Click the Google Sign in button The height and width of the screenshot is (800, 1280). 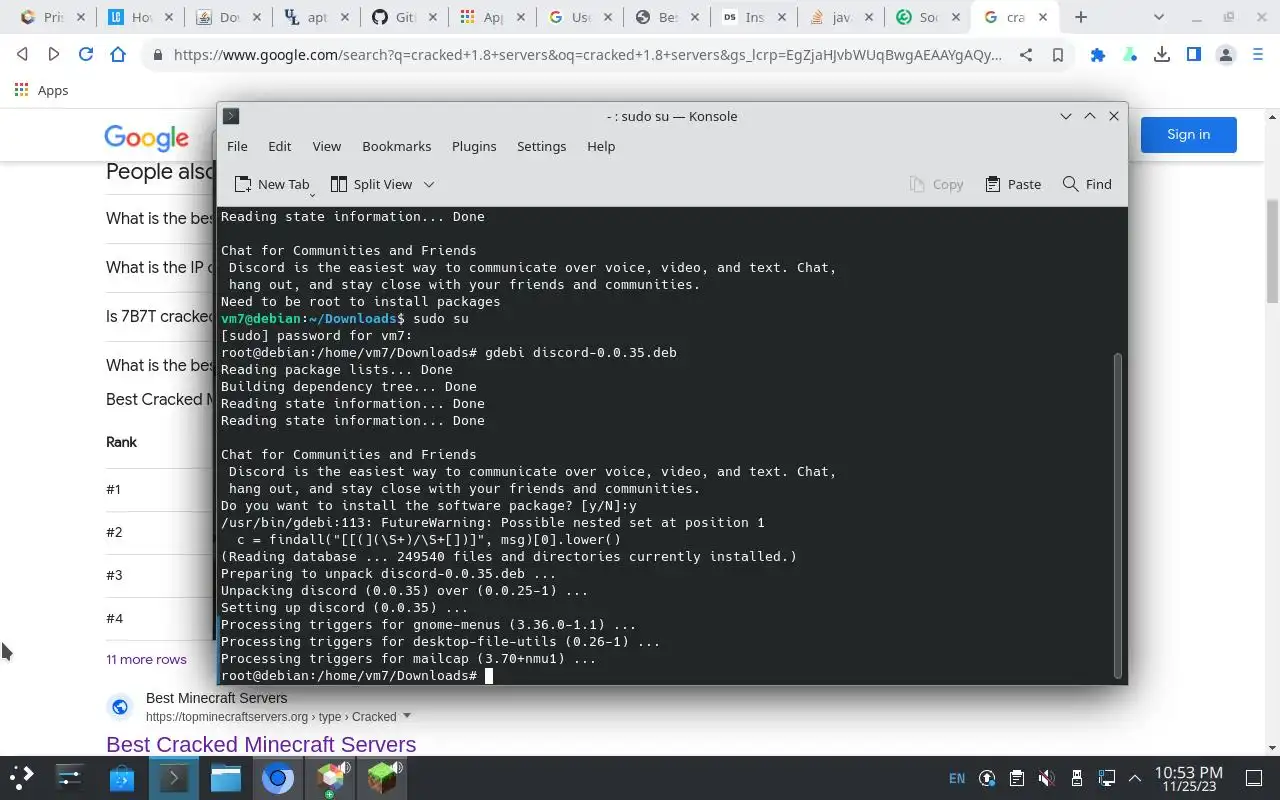click(x=1188, y=134)
